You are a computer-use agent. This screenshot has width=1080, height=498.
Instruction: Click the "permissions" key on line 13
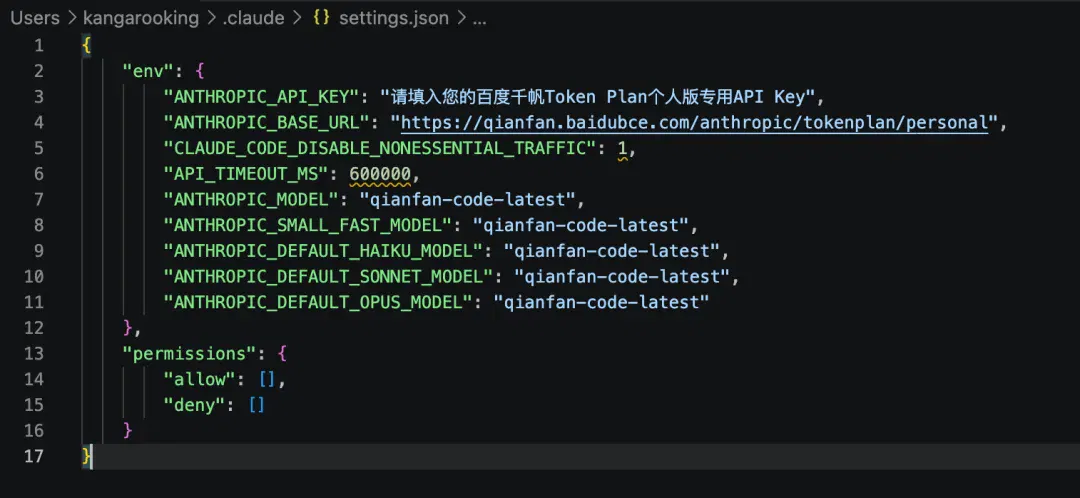[x=189, y=353]
